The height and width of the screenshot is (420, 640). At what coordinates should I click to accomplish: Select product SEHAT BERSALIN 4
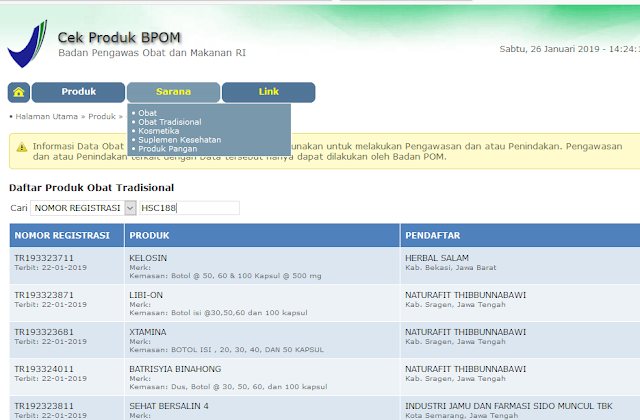point(169,406)
